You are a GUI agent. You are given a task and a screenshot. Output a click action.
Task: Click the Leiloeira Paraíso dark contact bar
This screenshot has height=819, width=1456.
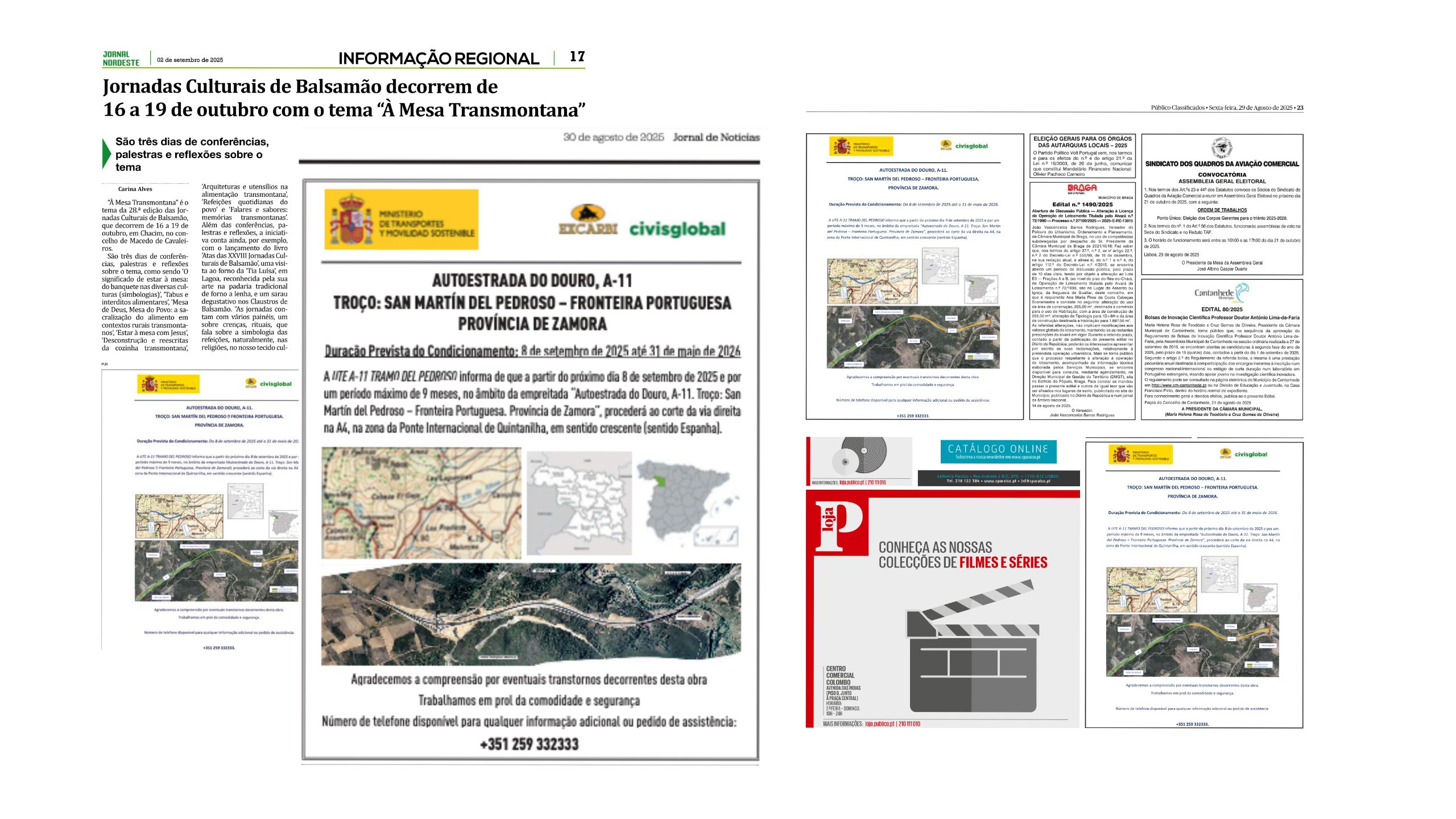998,478
